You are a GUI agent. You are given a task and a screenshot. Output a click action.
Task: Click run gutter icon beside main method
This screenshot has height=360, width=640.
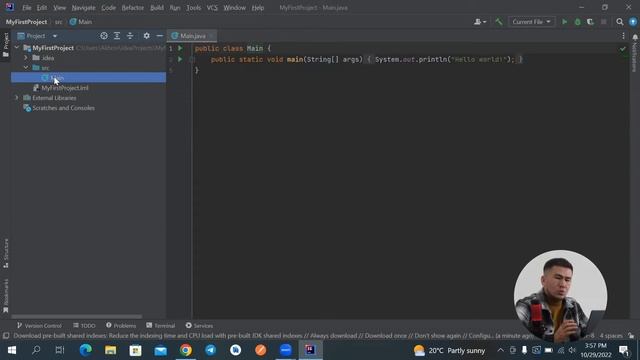pos(180,59)
